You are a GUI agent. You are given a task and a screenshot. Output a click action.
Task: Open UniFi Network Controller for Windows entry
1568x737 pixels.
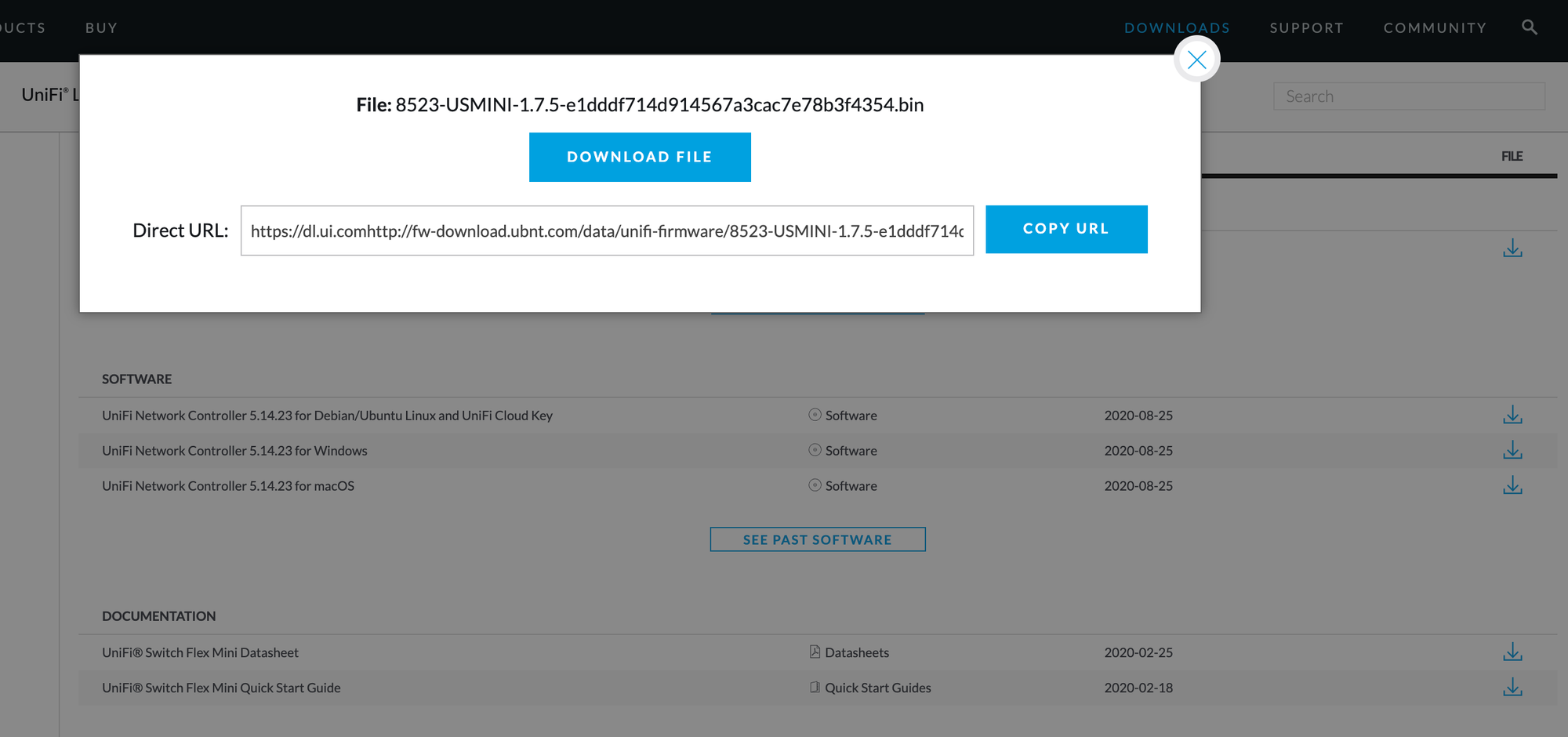234,451
